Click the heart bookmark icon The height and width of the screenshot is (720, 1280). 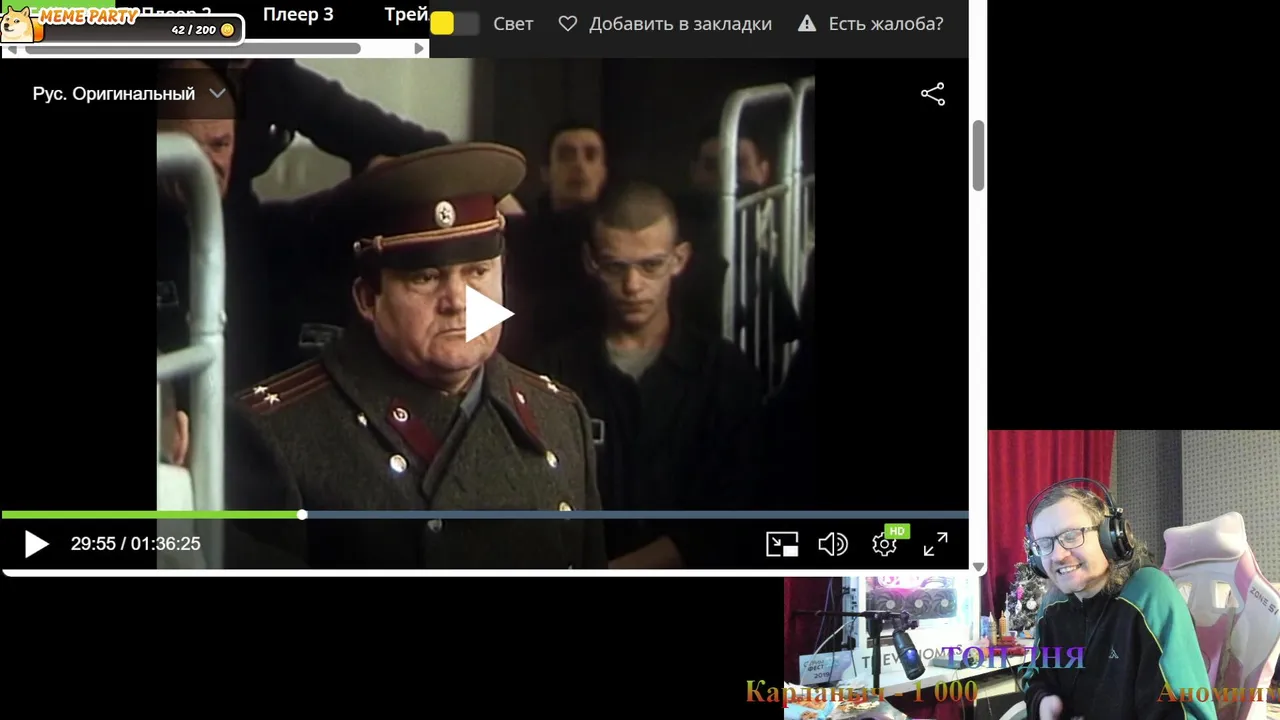tap(567, 23)
